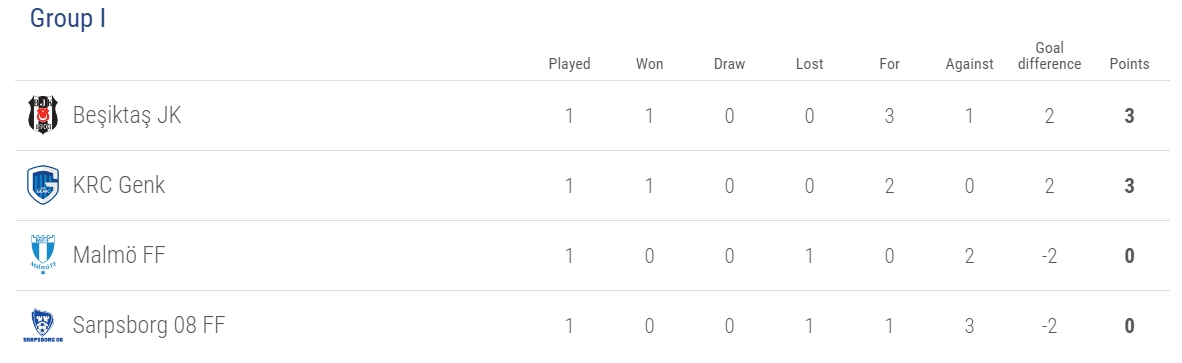Viewport: 1182px width, 363px height.
Task: Click the Malmö FF club crest
Action: (42, 255)
